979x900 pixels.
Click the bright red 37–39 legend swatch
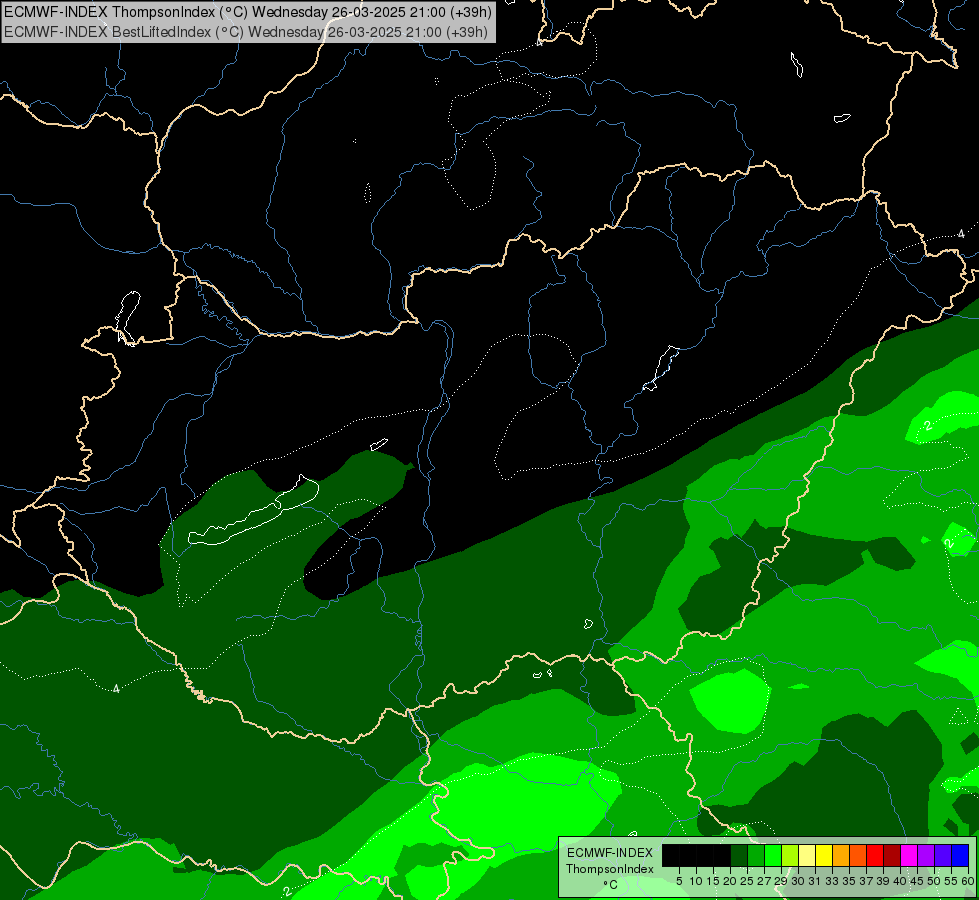pos(875,856)
